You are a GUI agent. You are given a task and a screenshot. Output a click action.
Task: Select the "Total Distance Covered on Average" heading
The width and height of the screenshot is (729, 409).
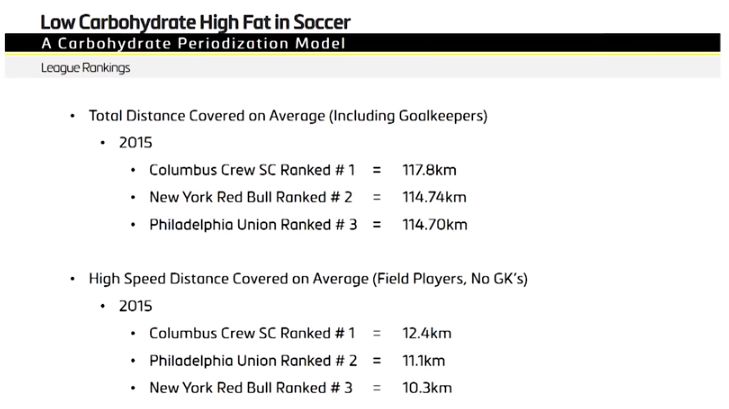288,116
